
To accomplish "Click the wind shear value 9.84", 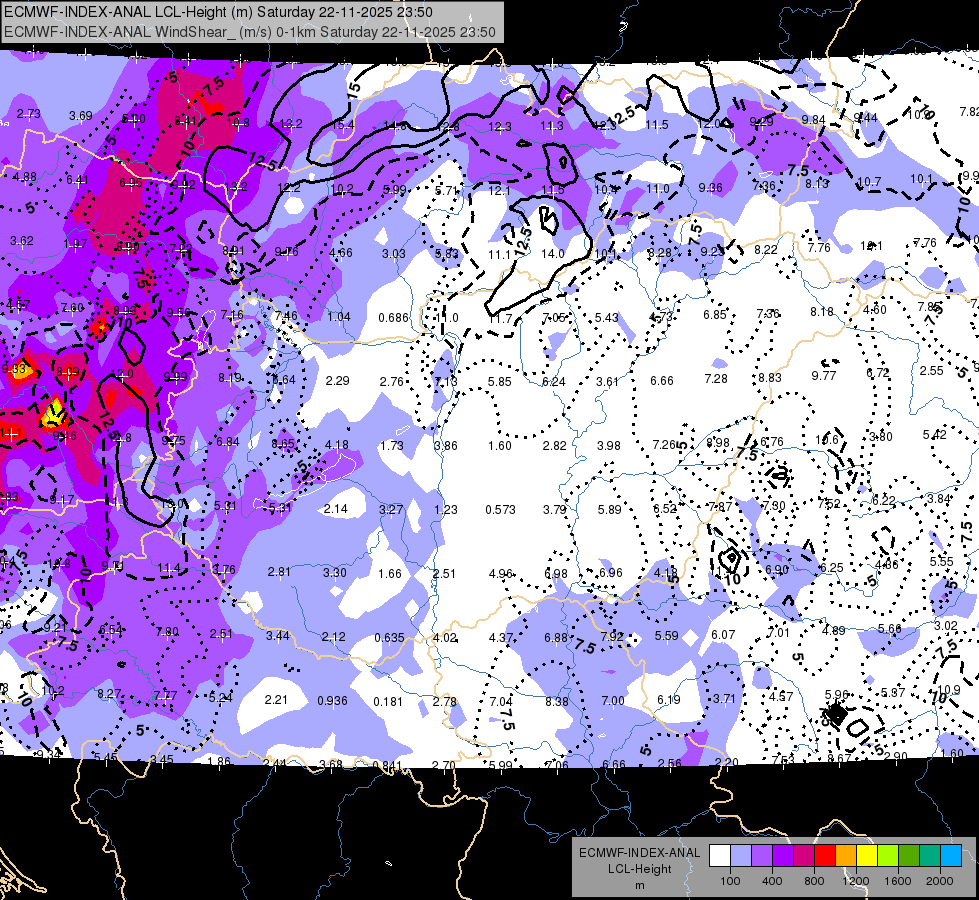I will coord(814,119).
